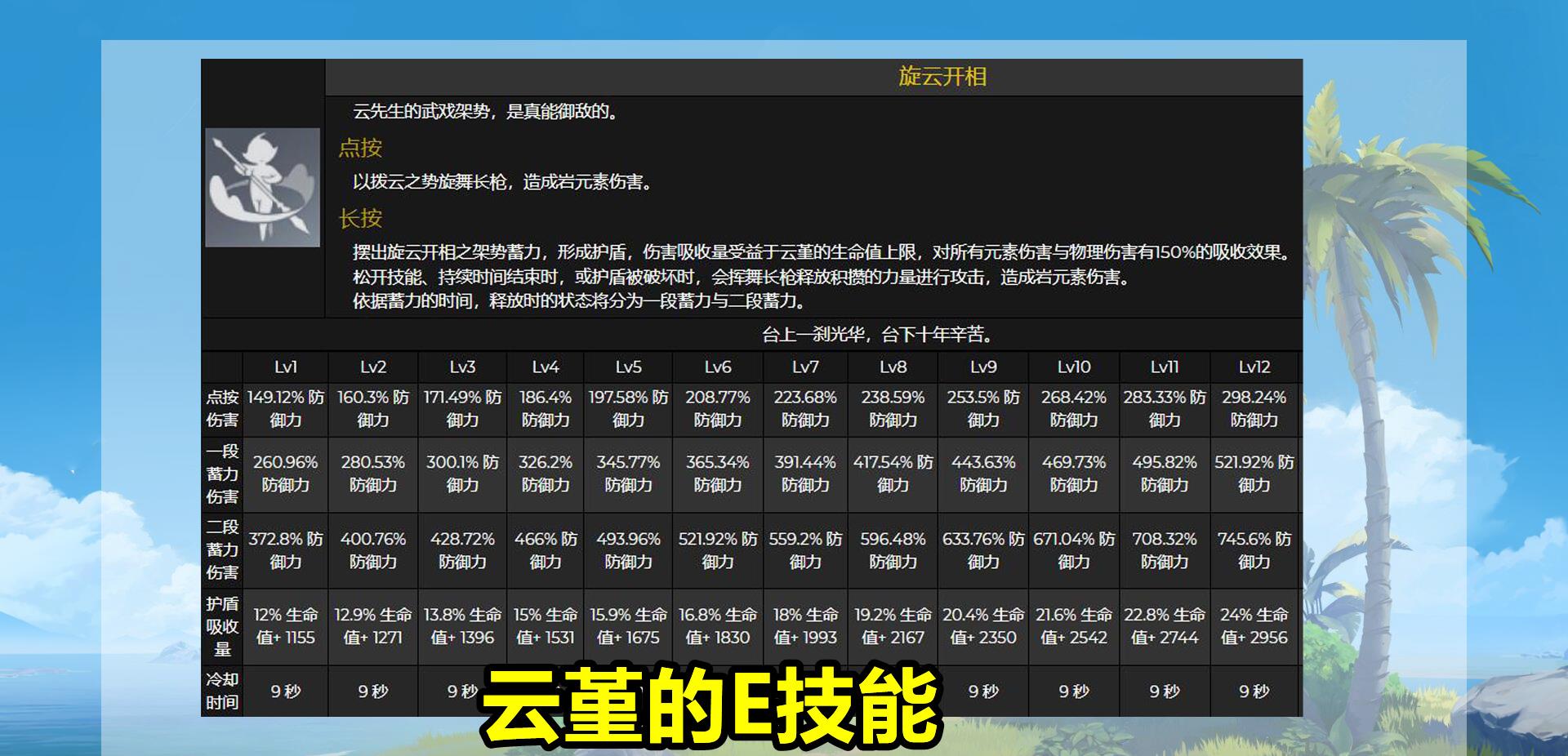This screenshot has width=1568, height=756.
Task: Click the 268.42% 防御力 cell
Action: 1074,409
